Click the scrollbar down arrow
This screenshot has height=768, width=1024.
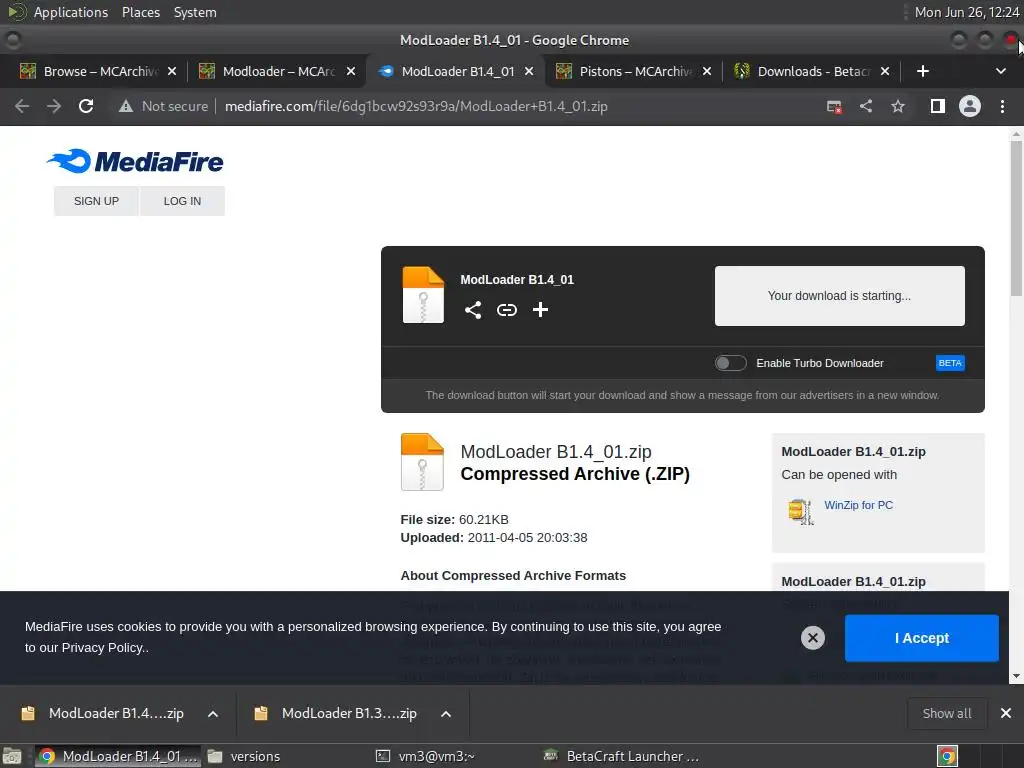pos(1016,677)
